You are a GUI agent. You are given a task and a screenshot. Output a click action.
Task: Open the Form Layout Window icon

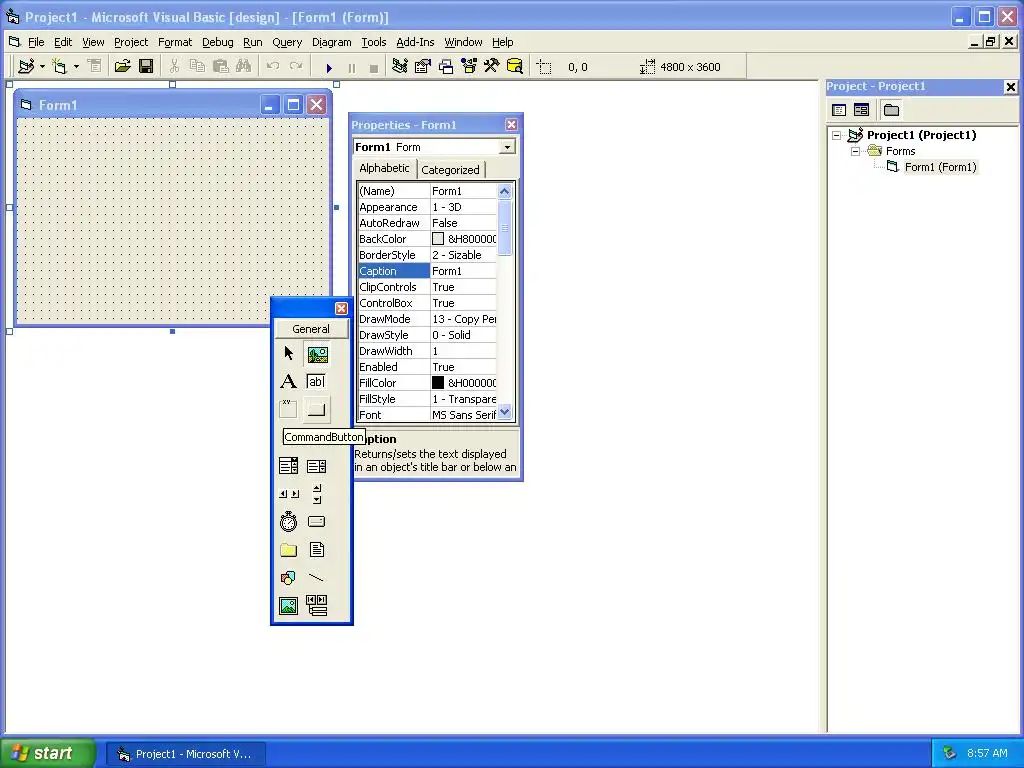click(x=446, y=67)
